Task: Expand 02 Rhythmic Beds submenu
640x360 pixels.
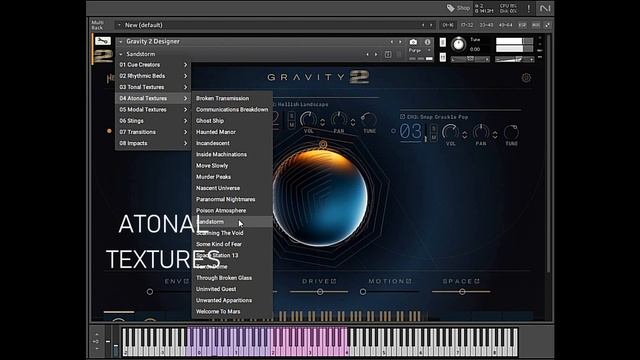Action: [153, 76]
